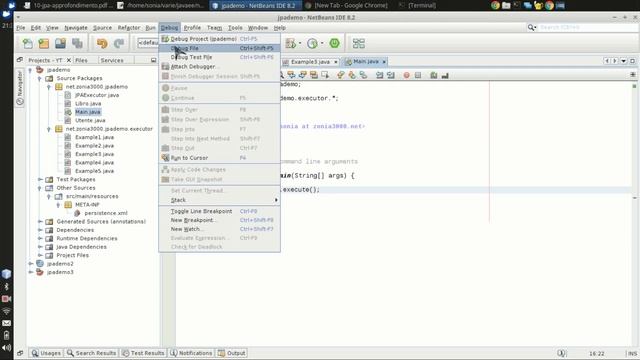Expand the jpademo2 project node
This screenshot has width=640, height=360.
click(31, 264)
